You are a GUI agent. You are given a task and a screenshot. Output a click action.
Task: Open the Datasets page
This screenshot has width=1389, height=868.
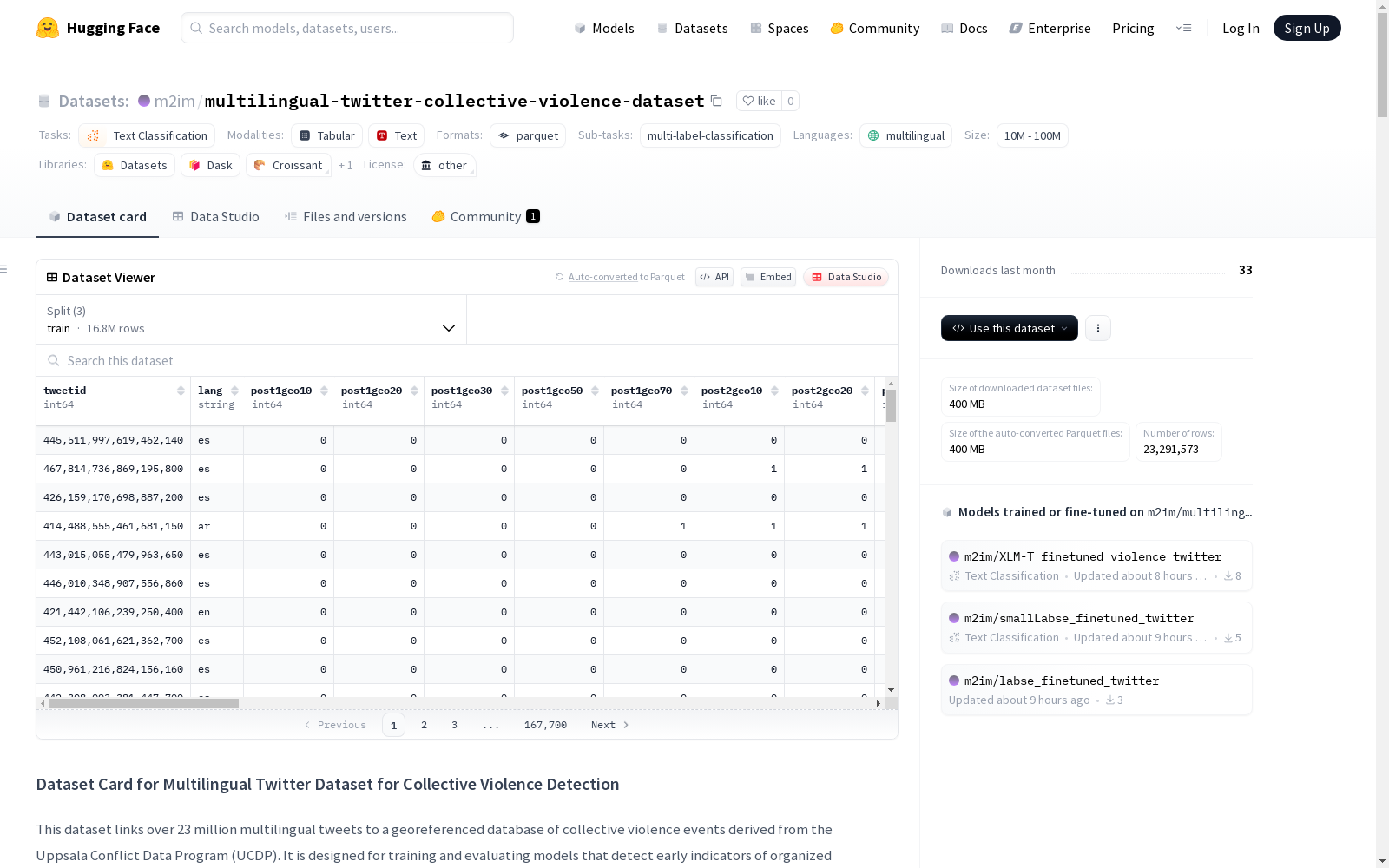click(x=692, y=28)
